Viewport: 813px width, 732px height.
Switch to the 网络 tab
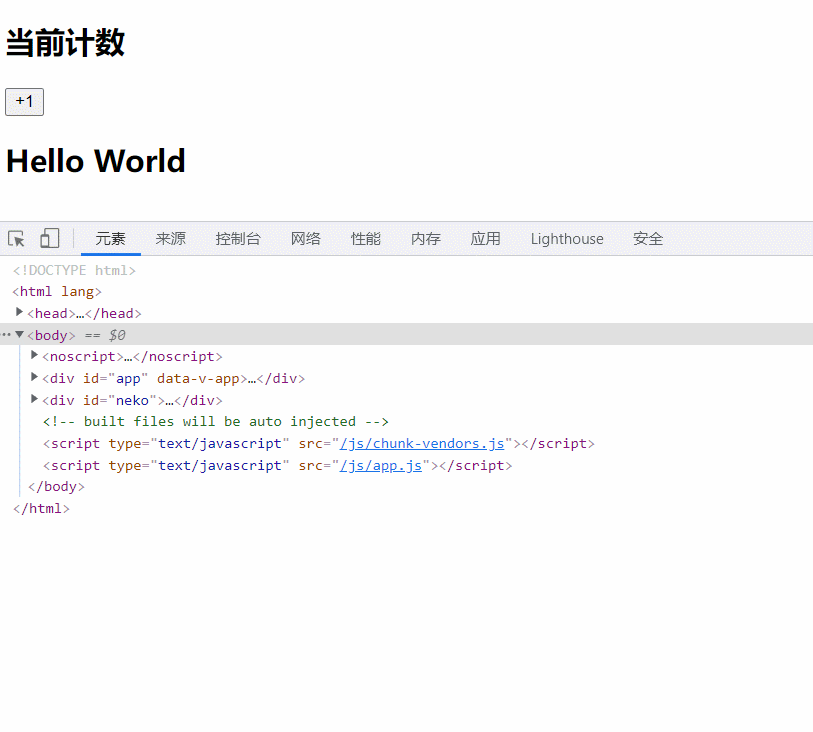(306, 239)
